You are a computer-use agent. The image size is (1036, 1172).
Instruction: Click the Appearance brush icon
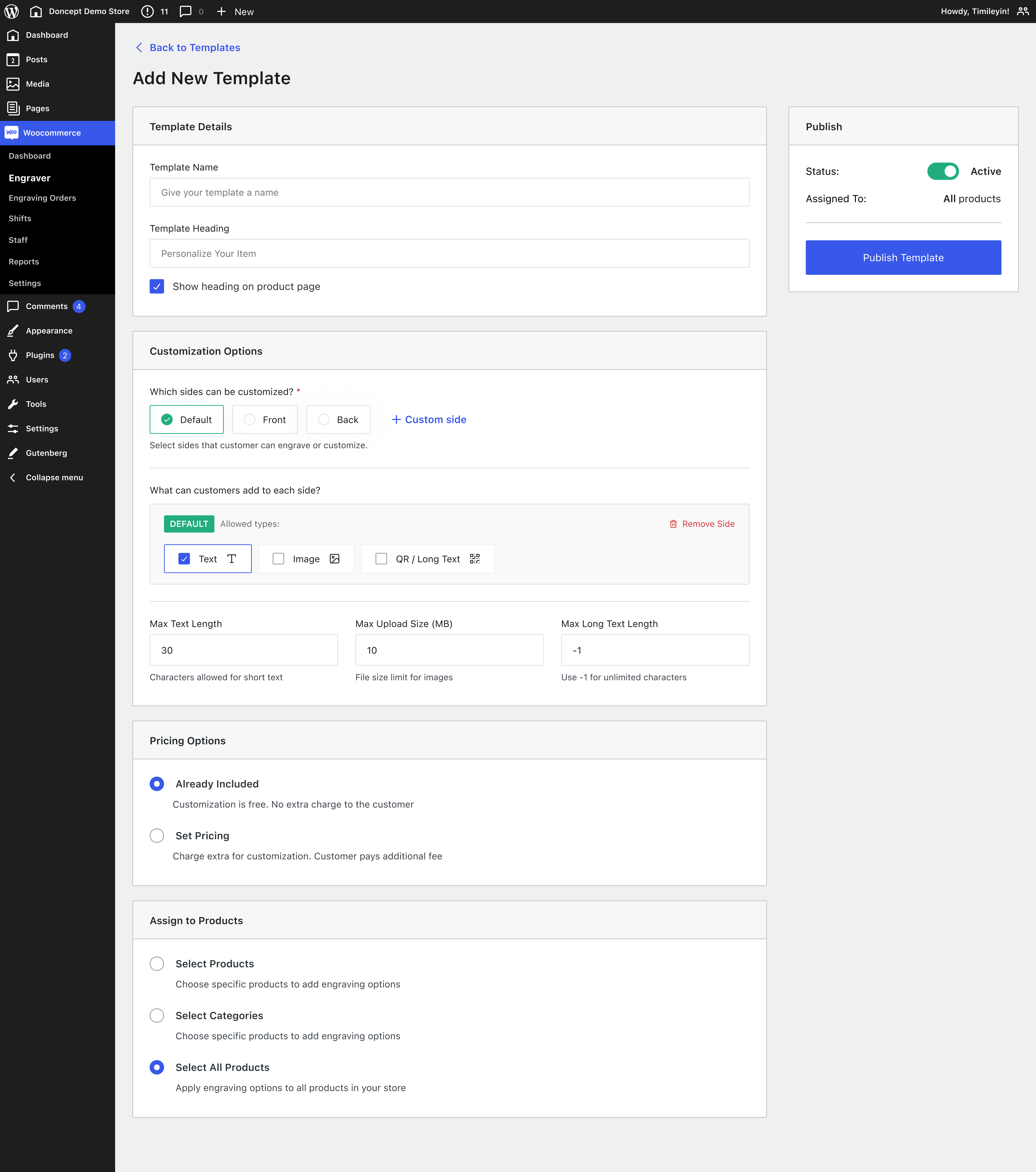click(13, 331)
